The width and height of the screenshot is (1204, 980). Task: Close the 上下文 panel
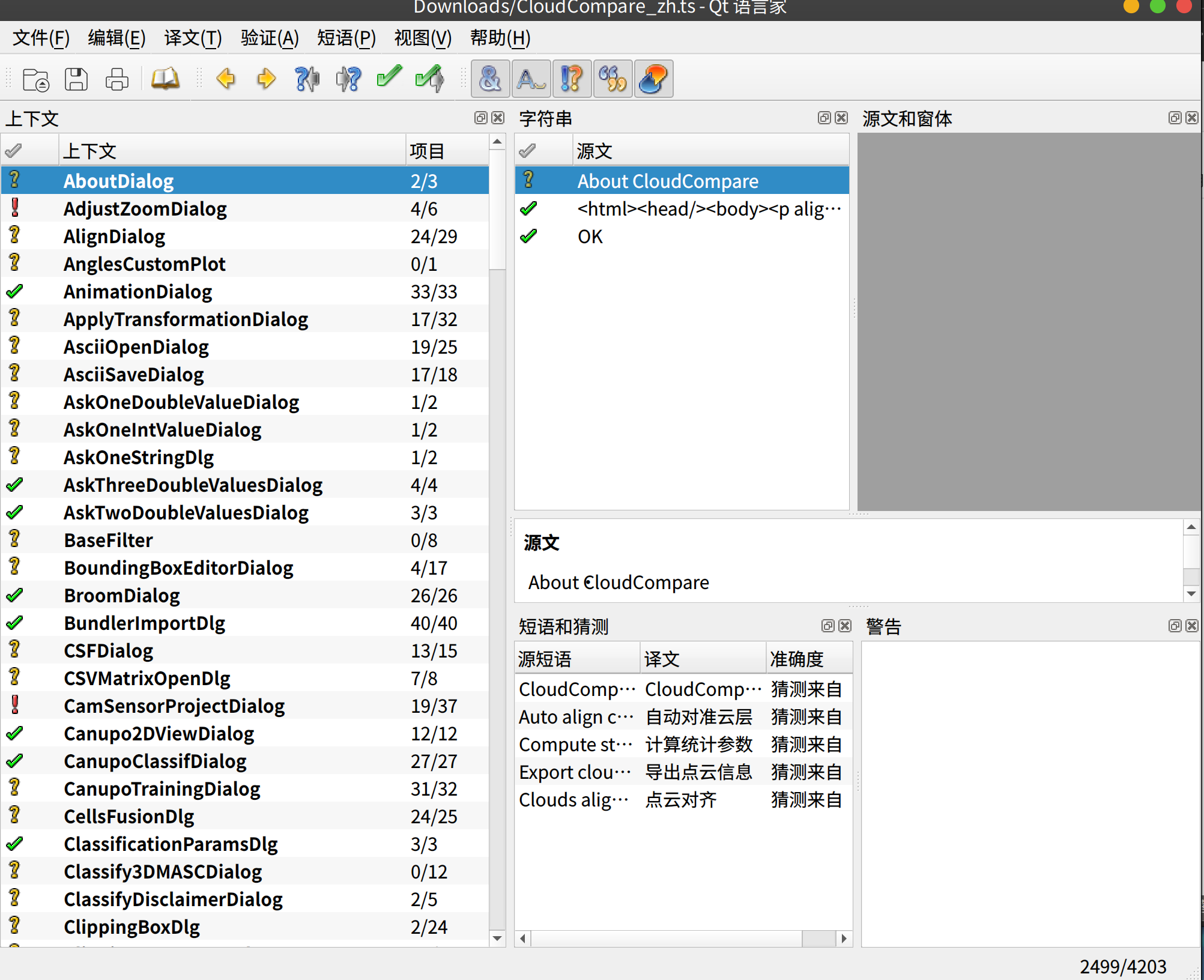[498, 118]
